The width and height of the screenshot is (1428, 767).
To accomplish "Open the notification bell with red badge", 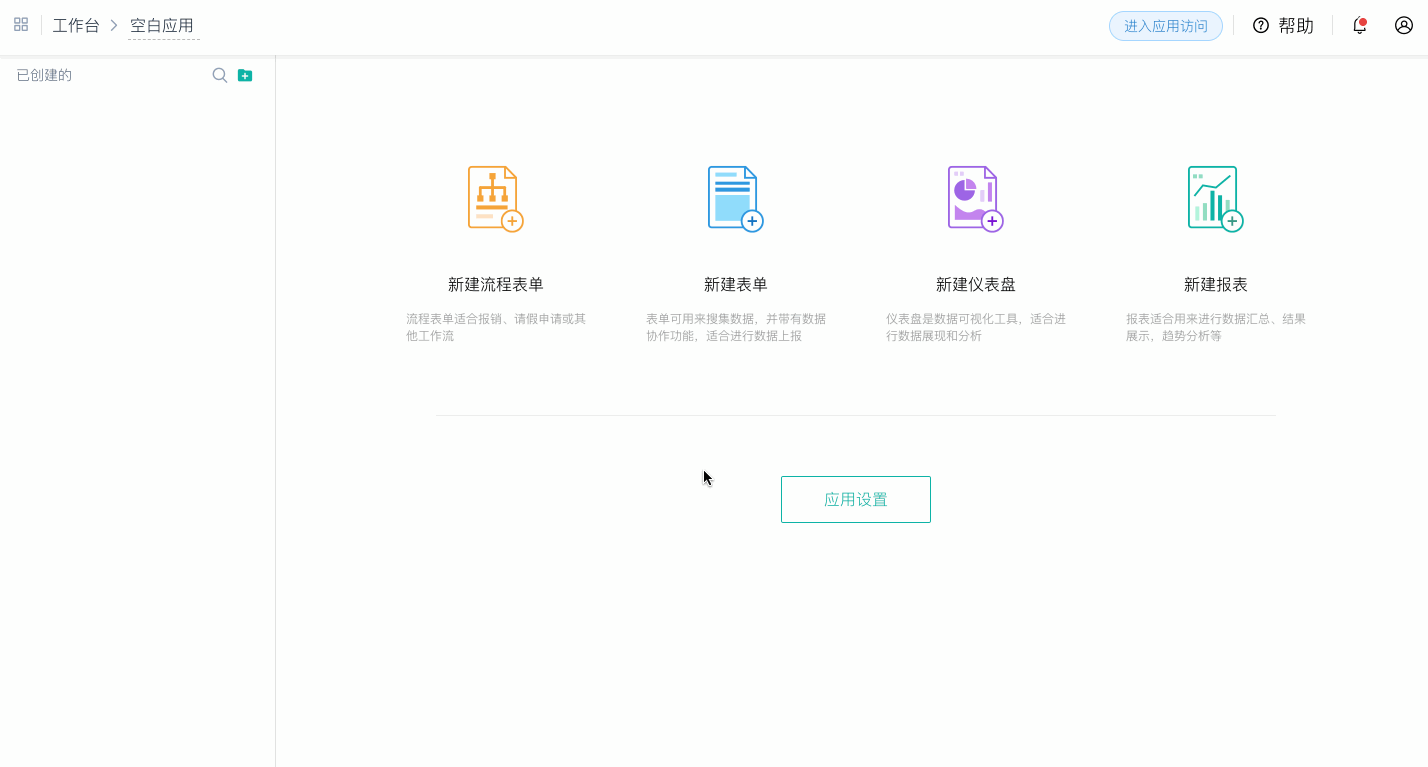I will (1358, 25).
